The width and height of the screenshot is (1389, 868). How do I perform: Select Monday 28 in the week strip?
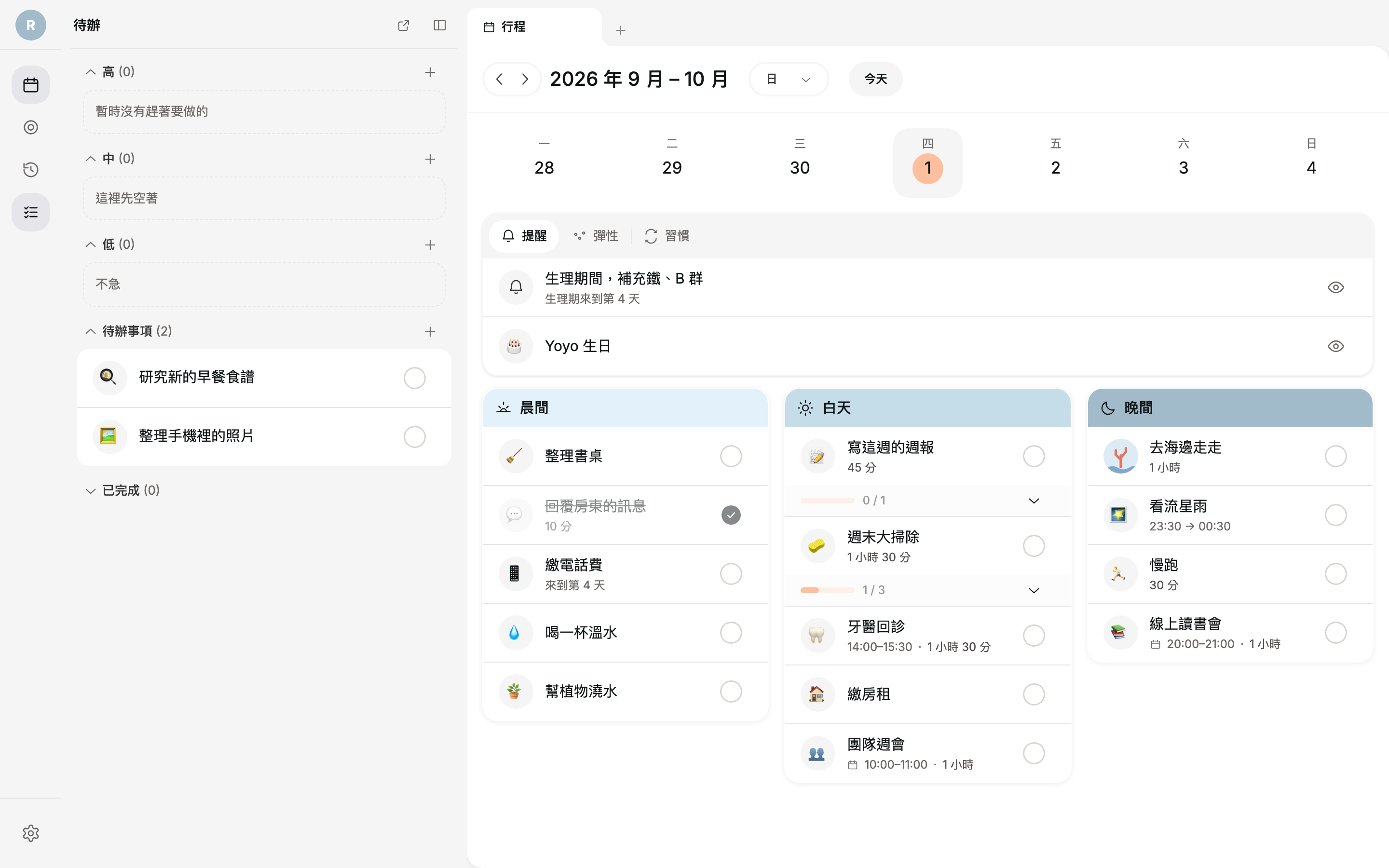(x=544, y=163)
